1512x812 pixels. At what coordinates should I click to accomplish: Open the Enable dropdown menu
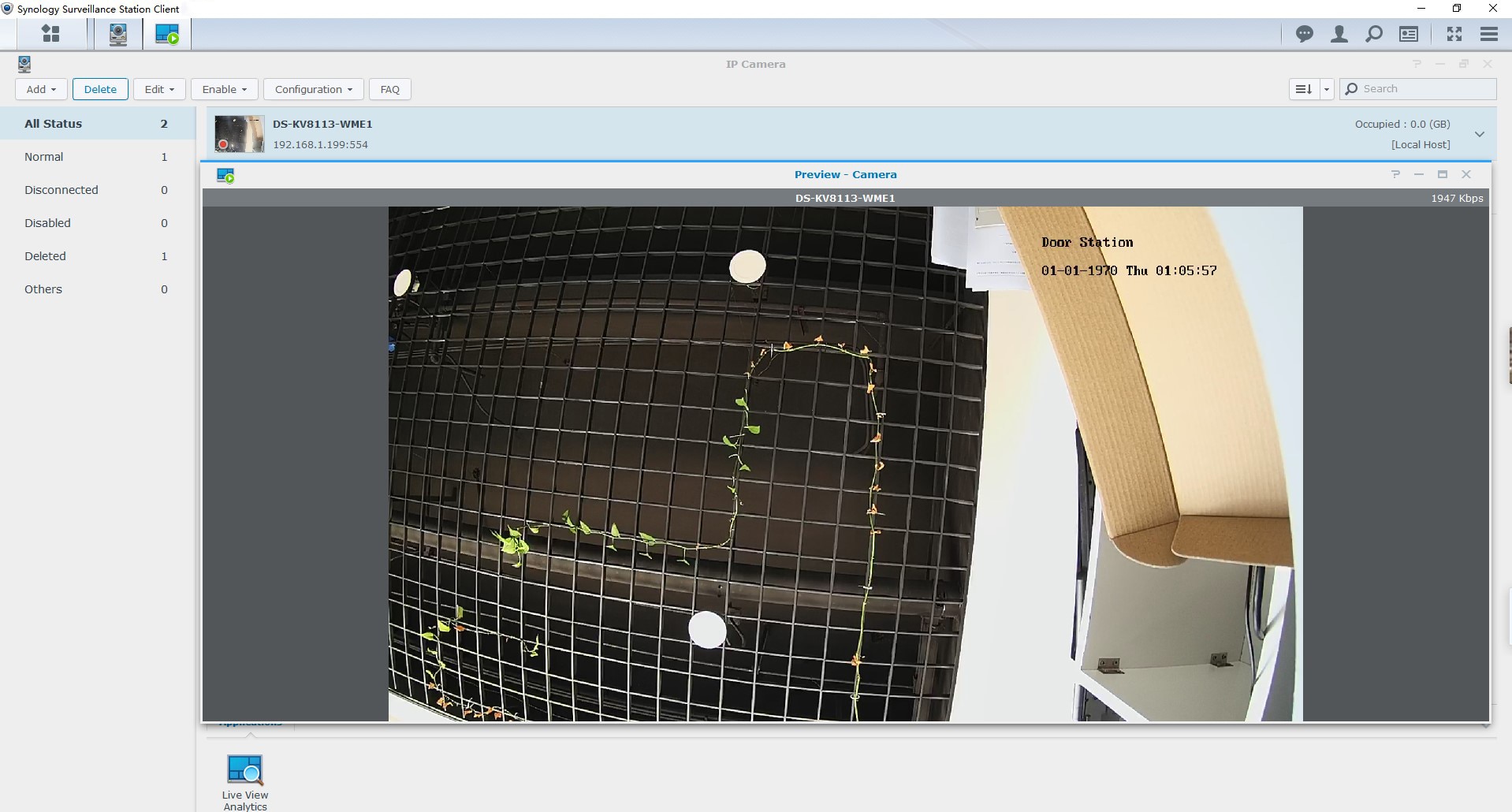pos(224,89)
